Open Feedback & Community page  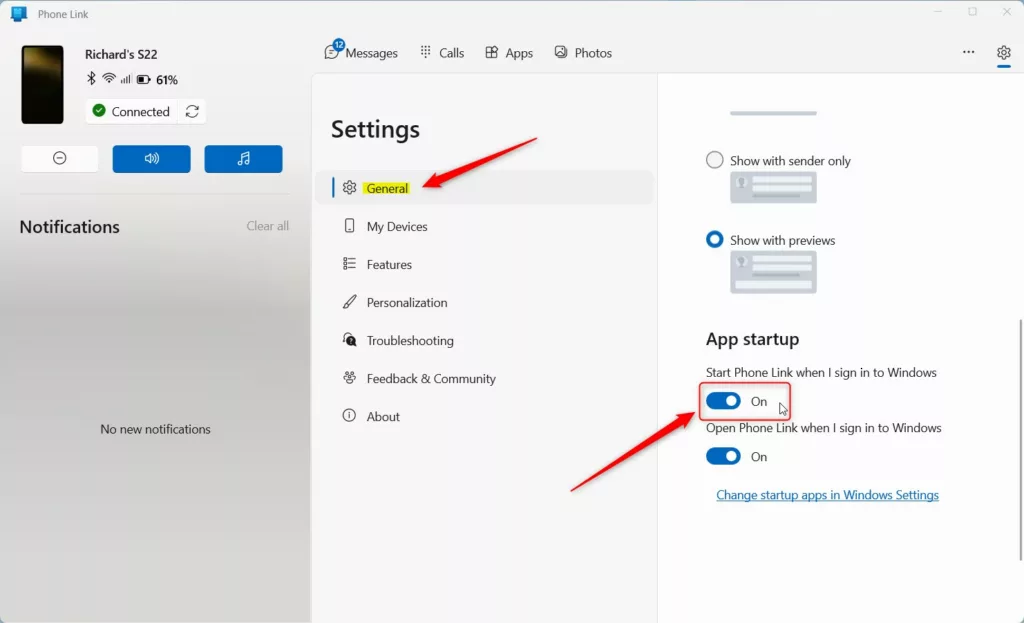(485, 378)
